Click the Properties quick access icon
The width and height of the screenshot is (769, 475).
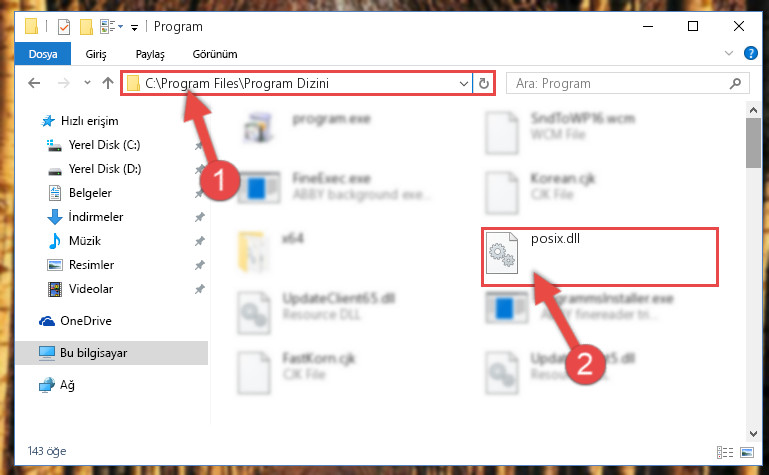point(64,26)
